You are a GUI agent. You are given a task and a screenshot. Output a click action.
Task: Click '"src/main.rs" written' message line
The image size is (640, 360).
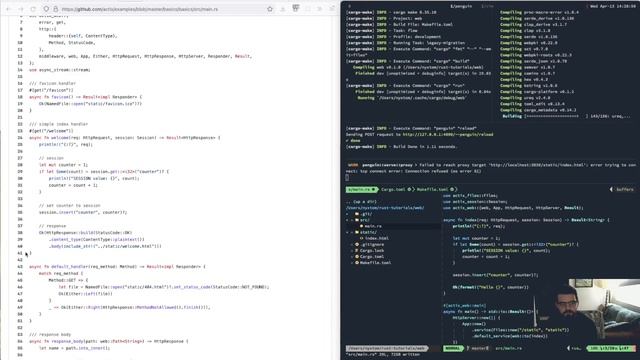click(382, 355)
